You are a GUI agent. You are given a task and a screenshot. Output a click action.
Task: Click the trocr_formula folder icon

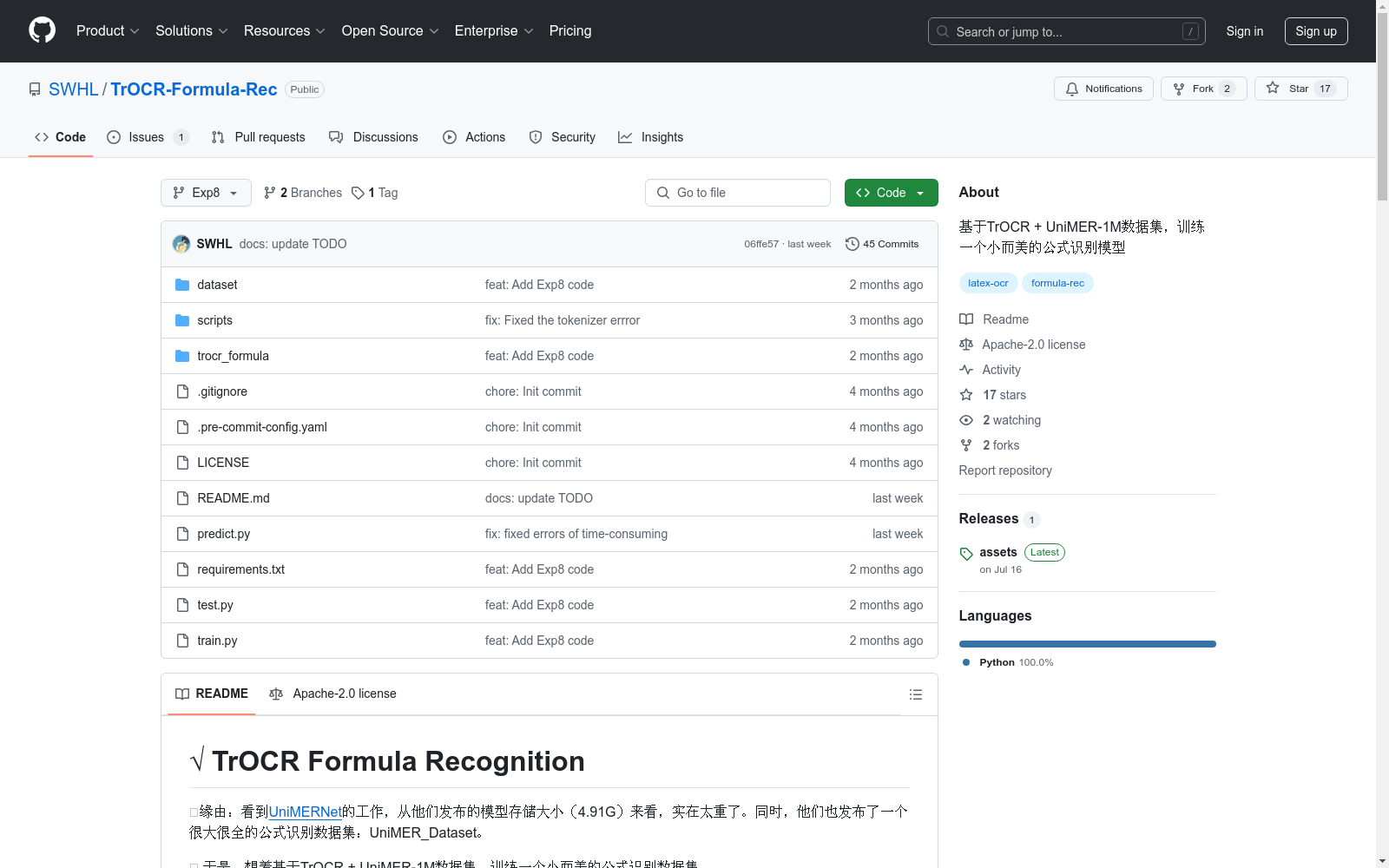click(x=182, y=356)
